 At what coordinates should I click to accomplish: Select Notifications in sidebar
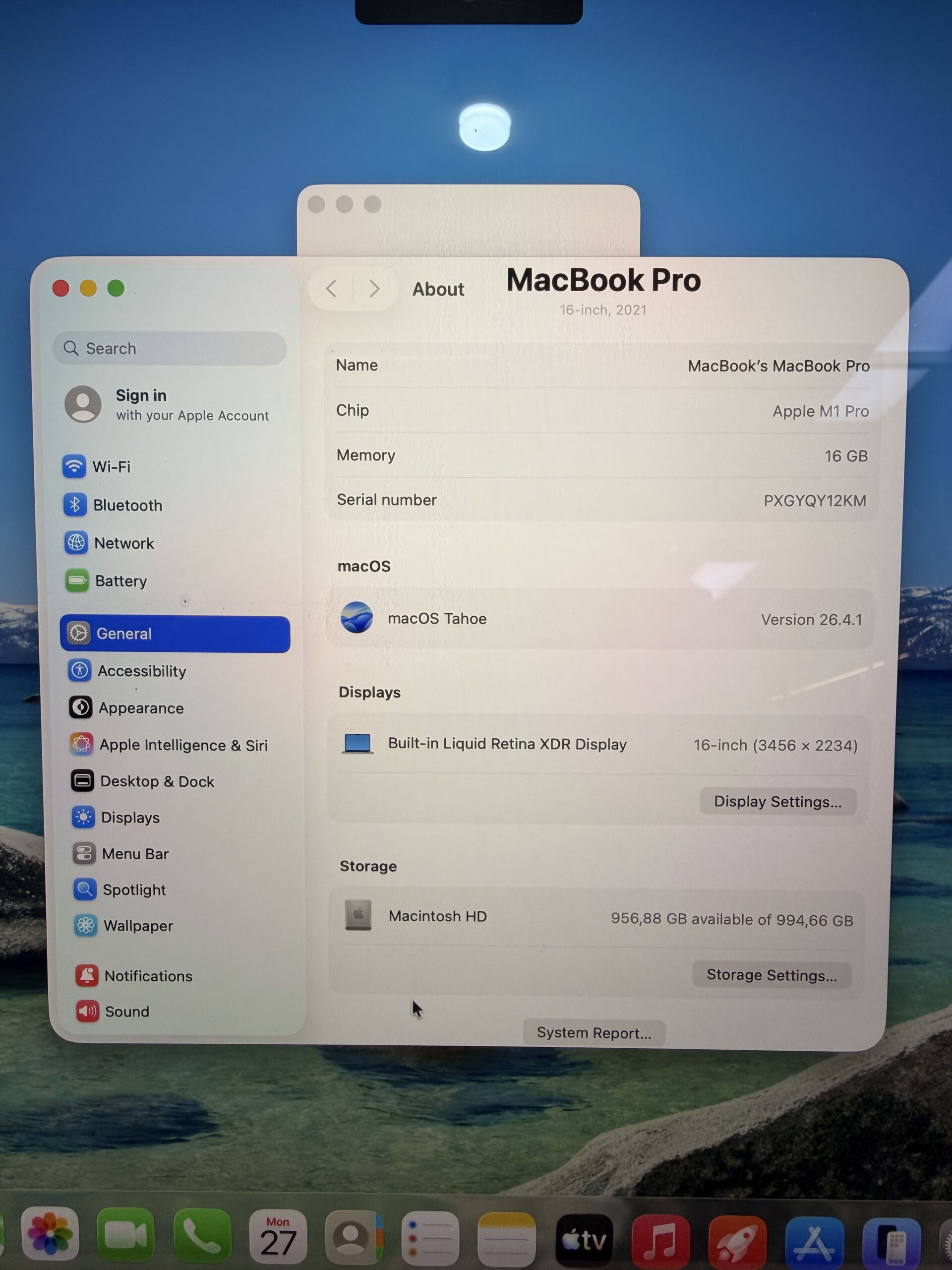pos(134,975)
